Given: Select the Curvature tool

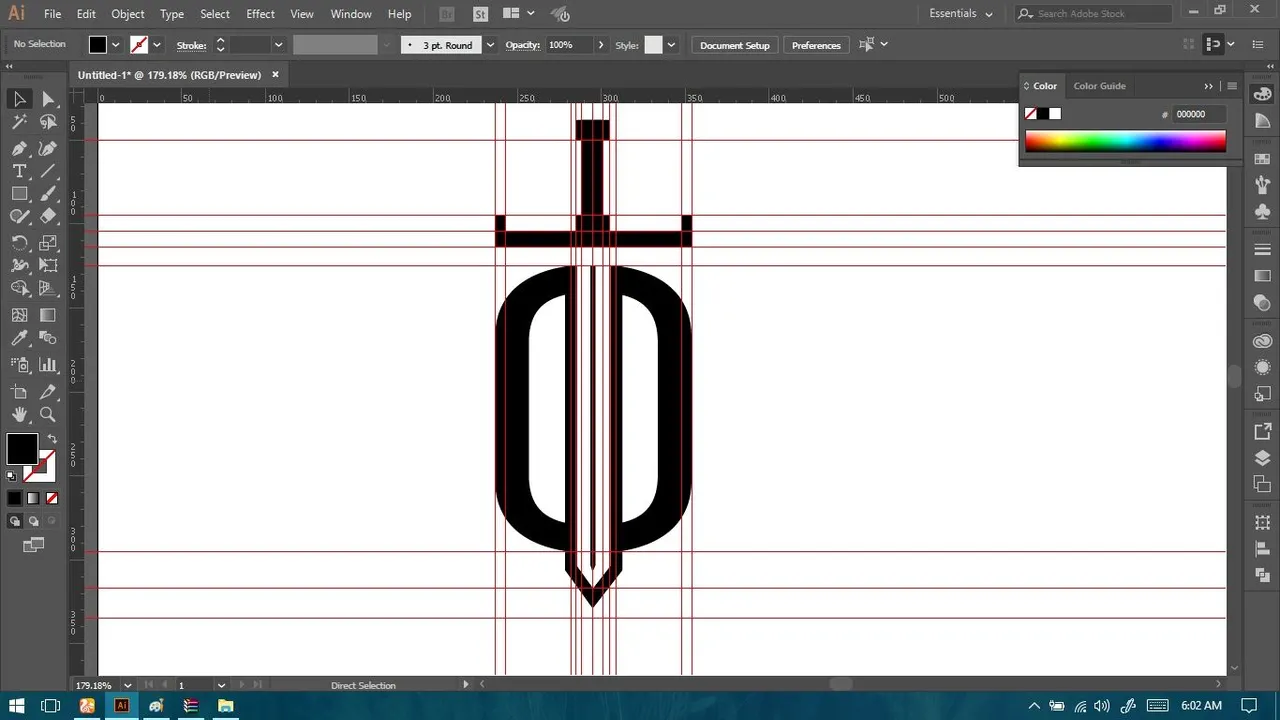Looking at the screenshot, I should click(48, 148).
